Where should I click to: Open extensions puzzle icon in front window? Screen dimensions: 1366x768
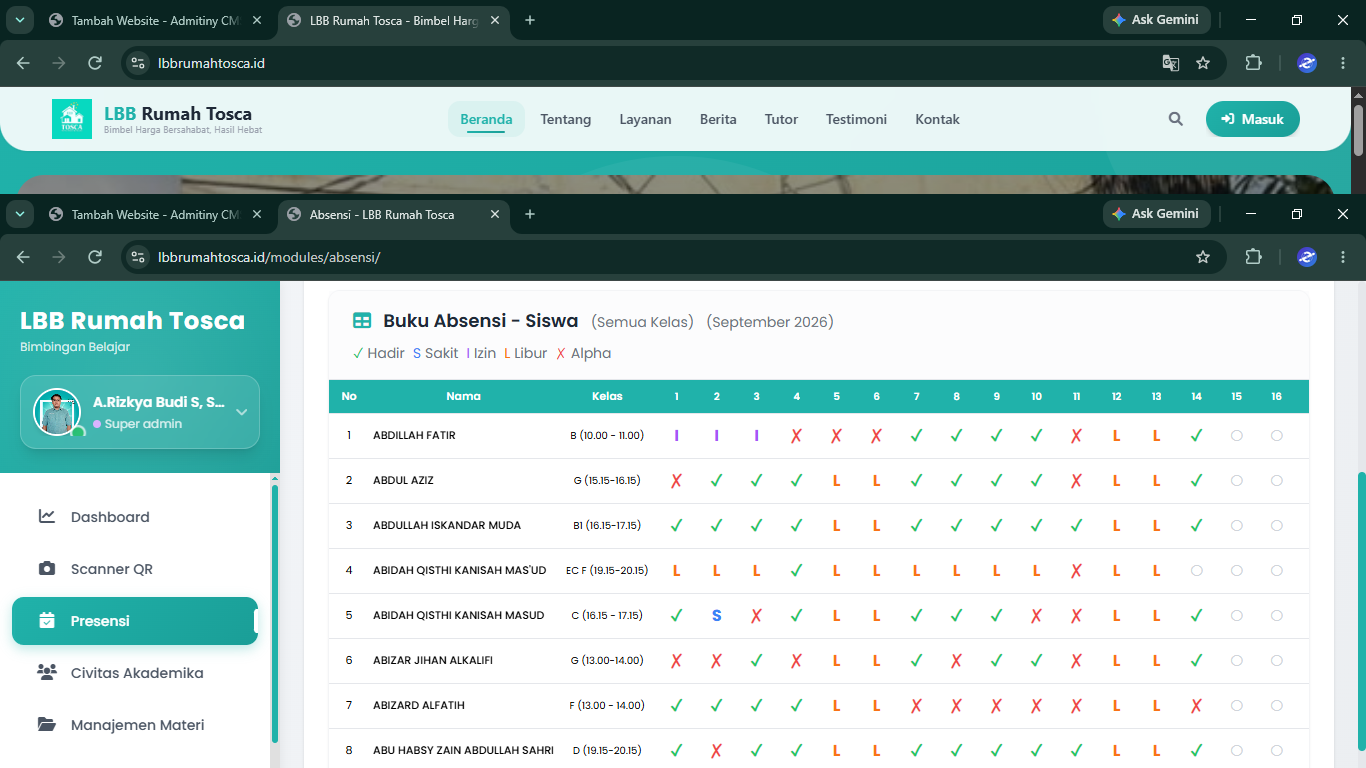click(1253, 257)
